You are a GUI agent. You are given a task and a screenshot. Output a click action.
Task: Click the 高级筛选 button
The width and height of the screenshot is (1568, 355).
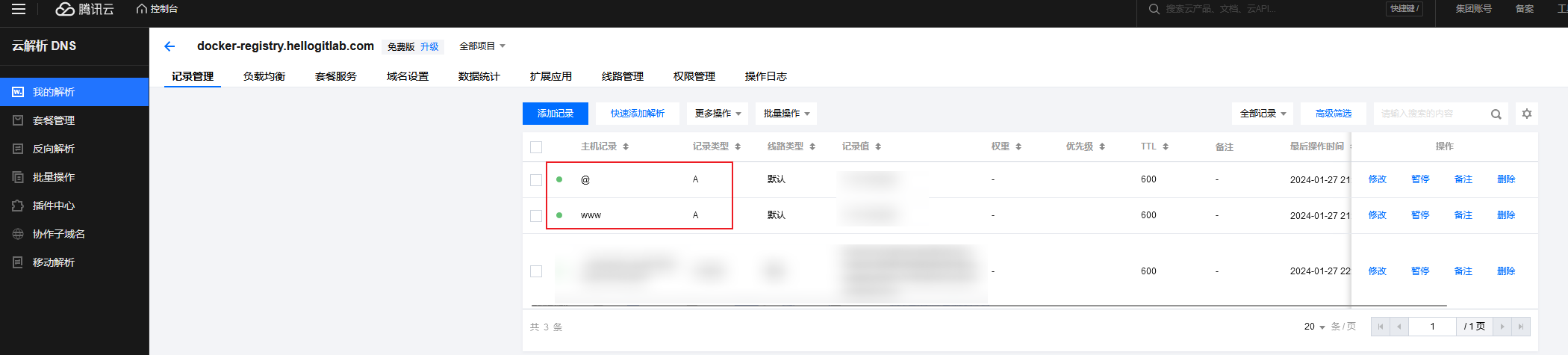pos(1334,114)
